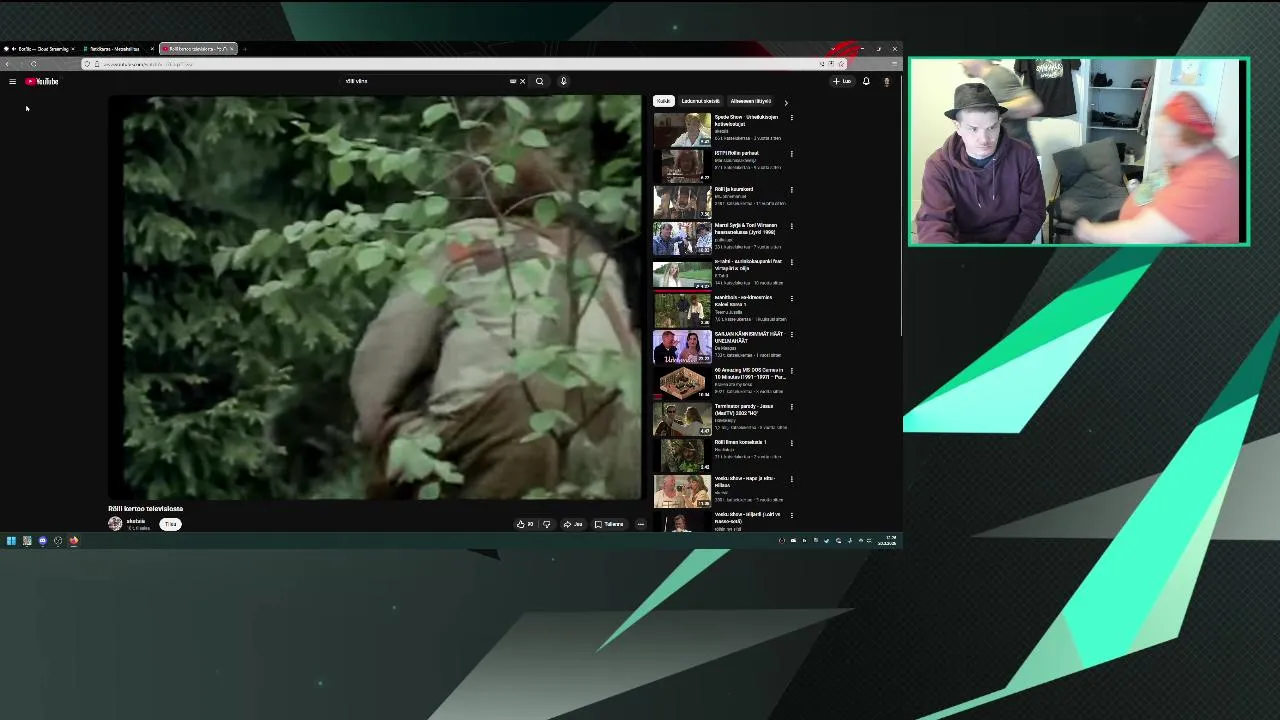Open the account avatar menu
The width and height of the screenshot is (1280, 720).
pos(886,82)
